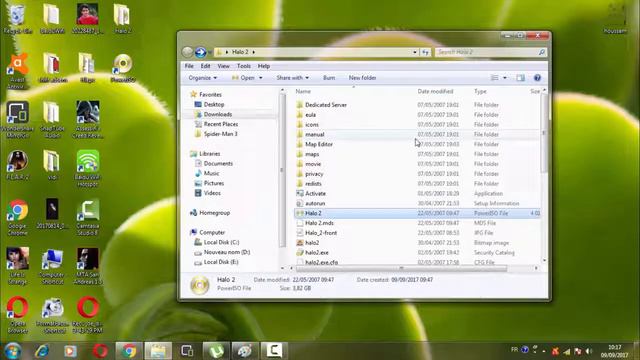Select Desktop in Favorites
Viewport: 640px width, 360px height.
click(214, 104)
